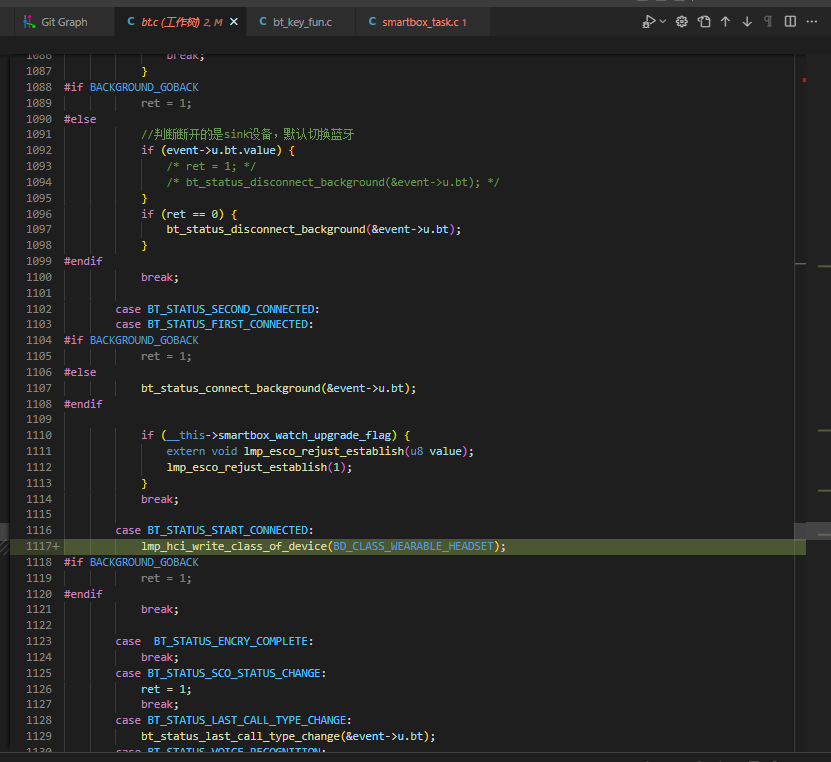The height and width of the screenshot is (762, 831).
Task: Click the Chinese comment on line 1091
Action: (247, 135)
